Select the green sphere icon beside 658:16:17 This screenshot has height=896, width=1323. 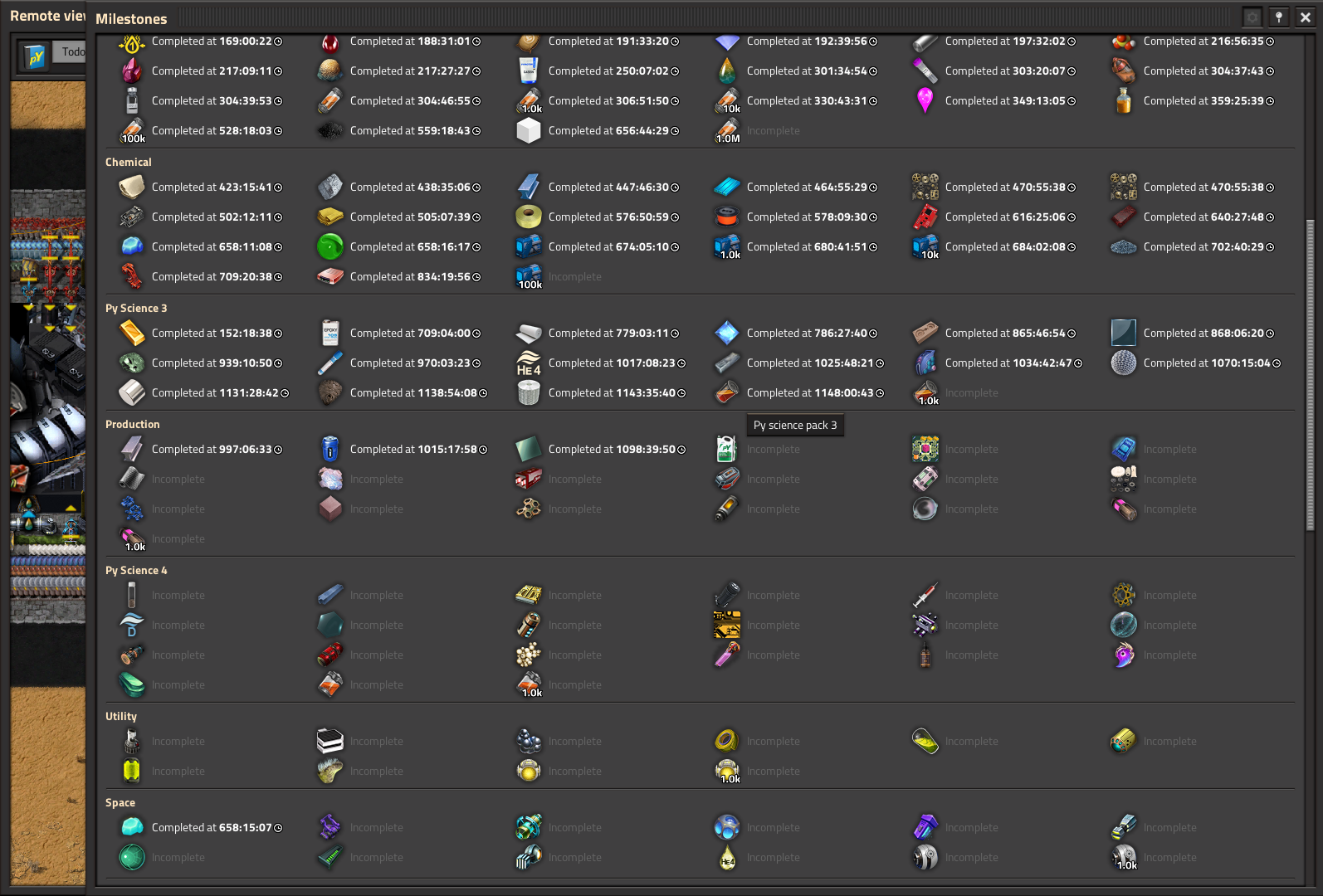330,247
